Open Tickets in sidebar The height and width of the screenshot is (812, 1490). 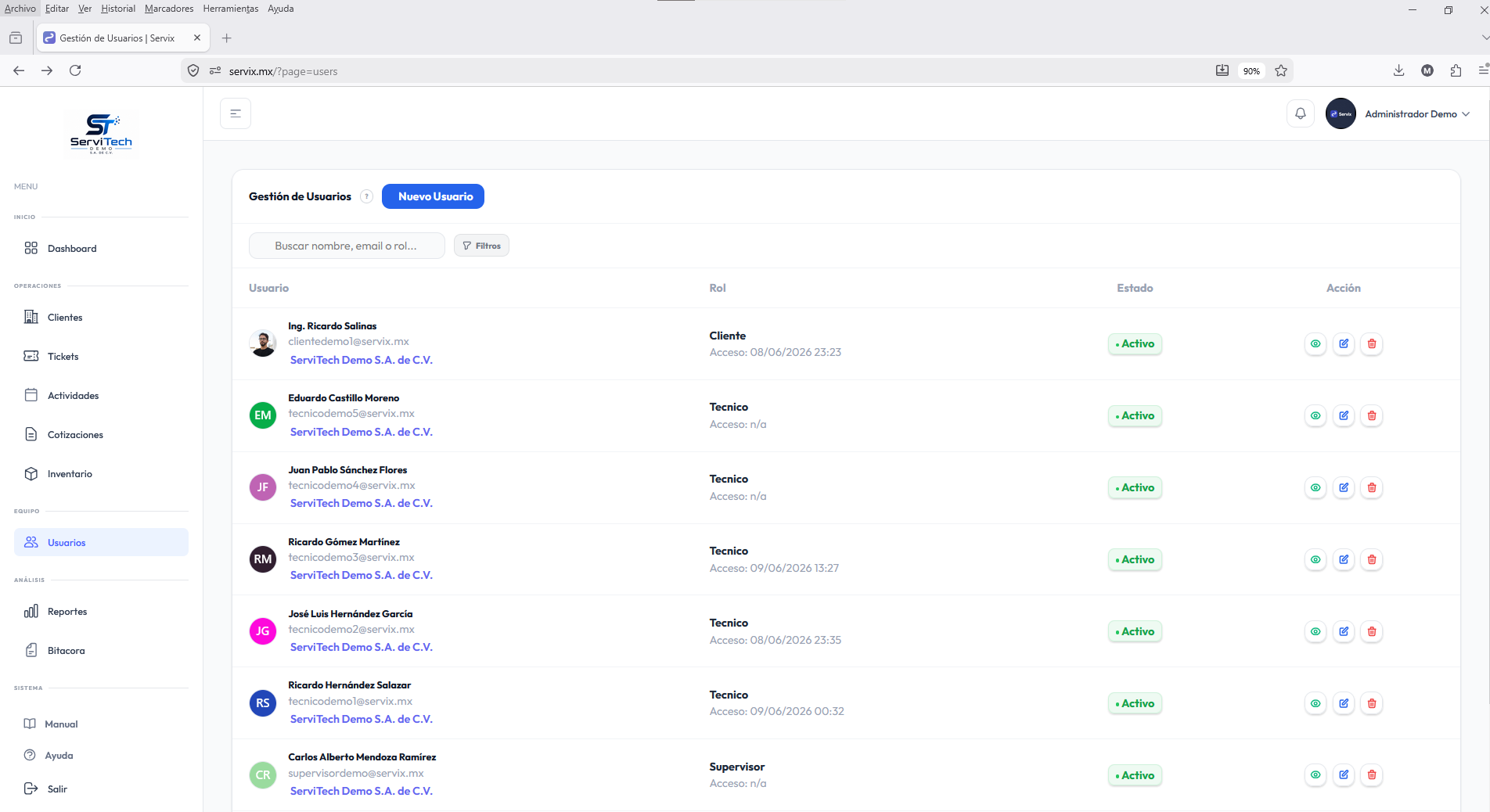coord(101,356)
